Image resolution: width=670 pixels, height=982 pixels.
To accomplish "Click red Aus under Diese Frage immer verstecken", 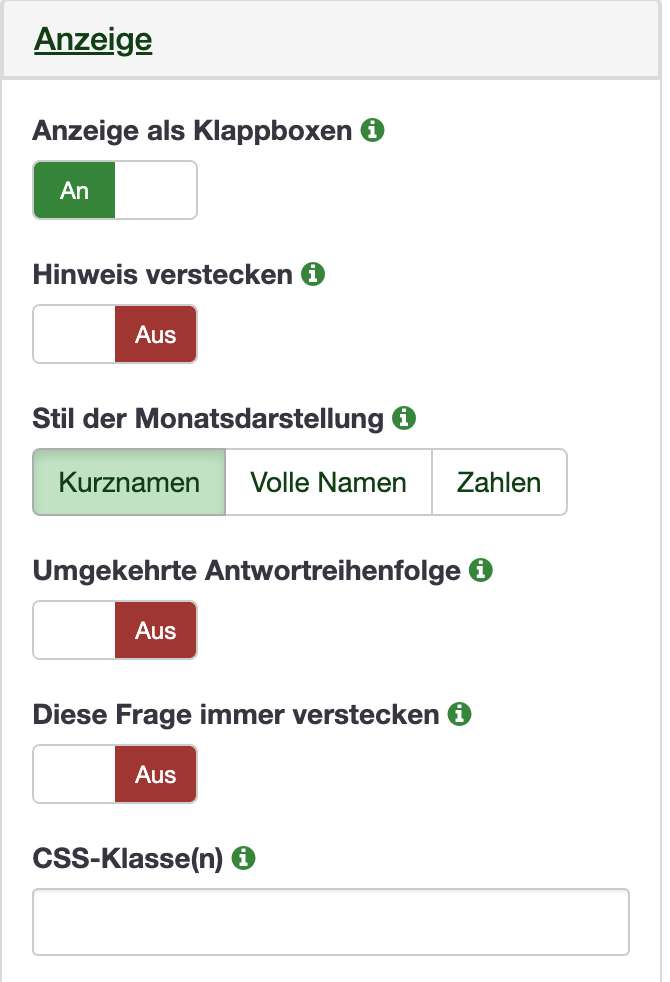I will pos(156,774).
